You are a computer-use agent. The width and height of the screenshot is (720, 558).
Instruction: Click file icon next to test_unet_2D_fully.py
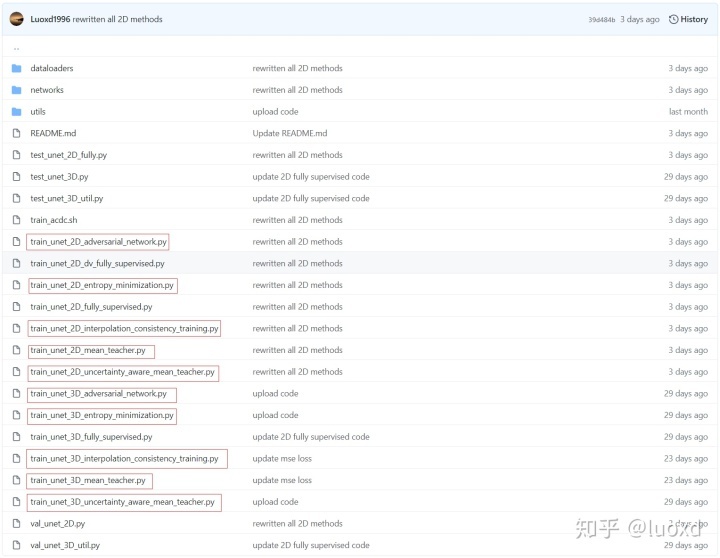point(17,155)
